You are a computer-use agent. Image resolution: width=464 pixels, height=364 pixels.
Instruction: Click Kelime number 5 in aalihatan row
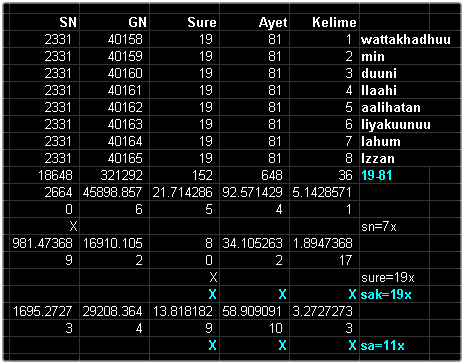(349, 107)
